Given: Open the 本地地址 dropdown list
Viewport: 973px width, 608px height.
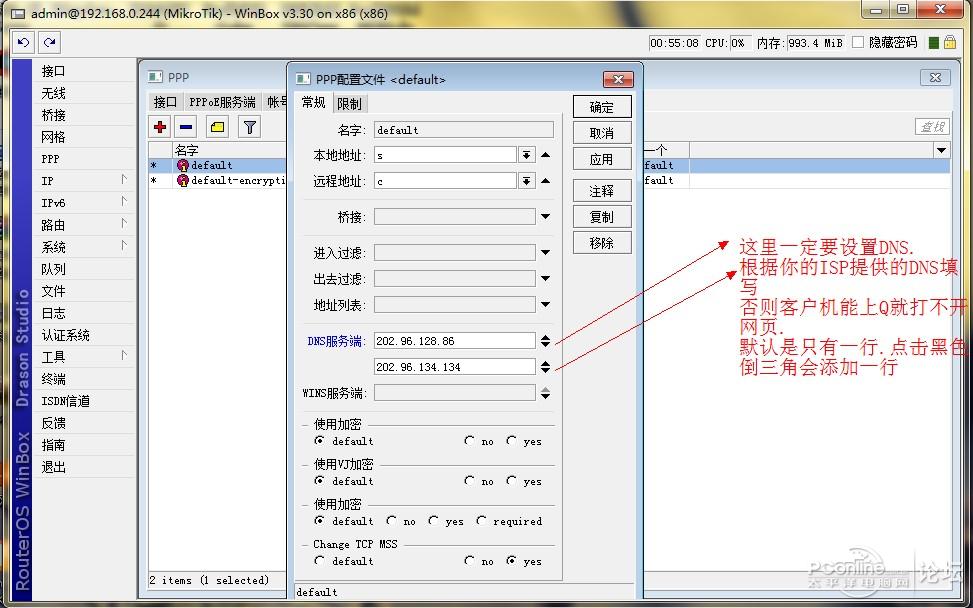Looking at the screenshot, I should tap(526, 154).
